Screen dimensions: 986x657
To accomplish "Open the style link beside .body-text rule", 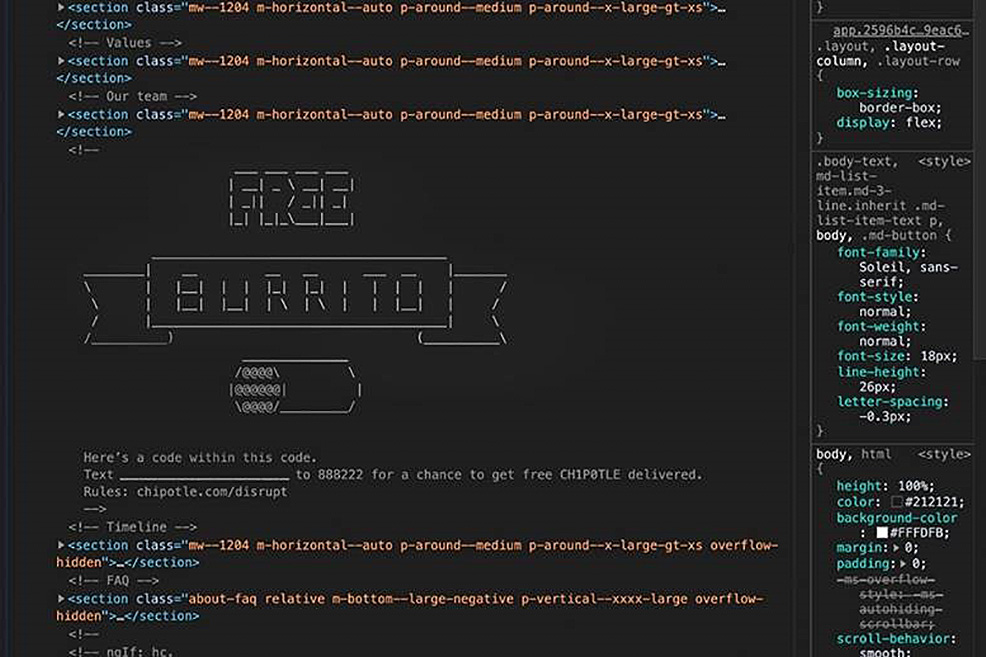I will (x=944, y=162).
